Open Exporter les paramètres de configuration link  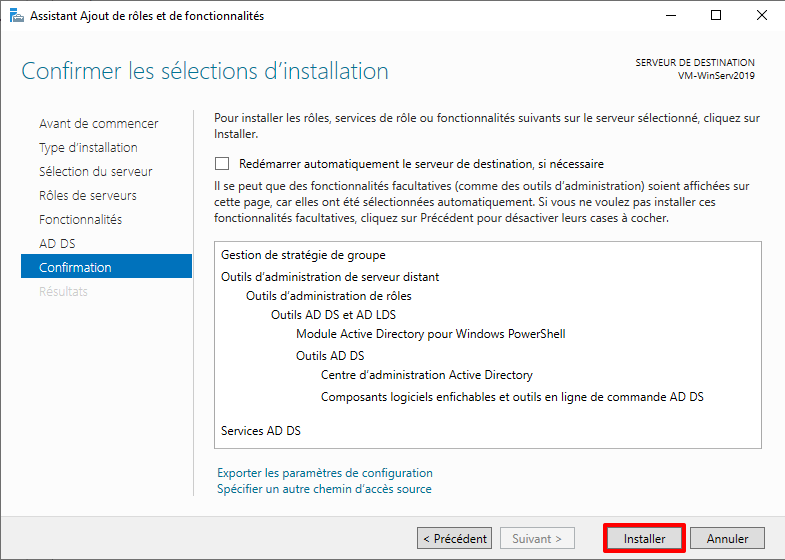click(x=325, y=473)
